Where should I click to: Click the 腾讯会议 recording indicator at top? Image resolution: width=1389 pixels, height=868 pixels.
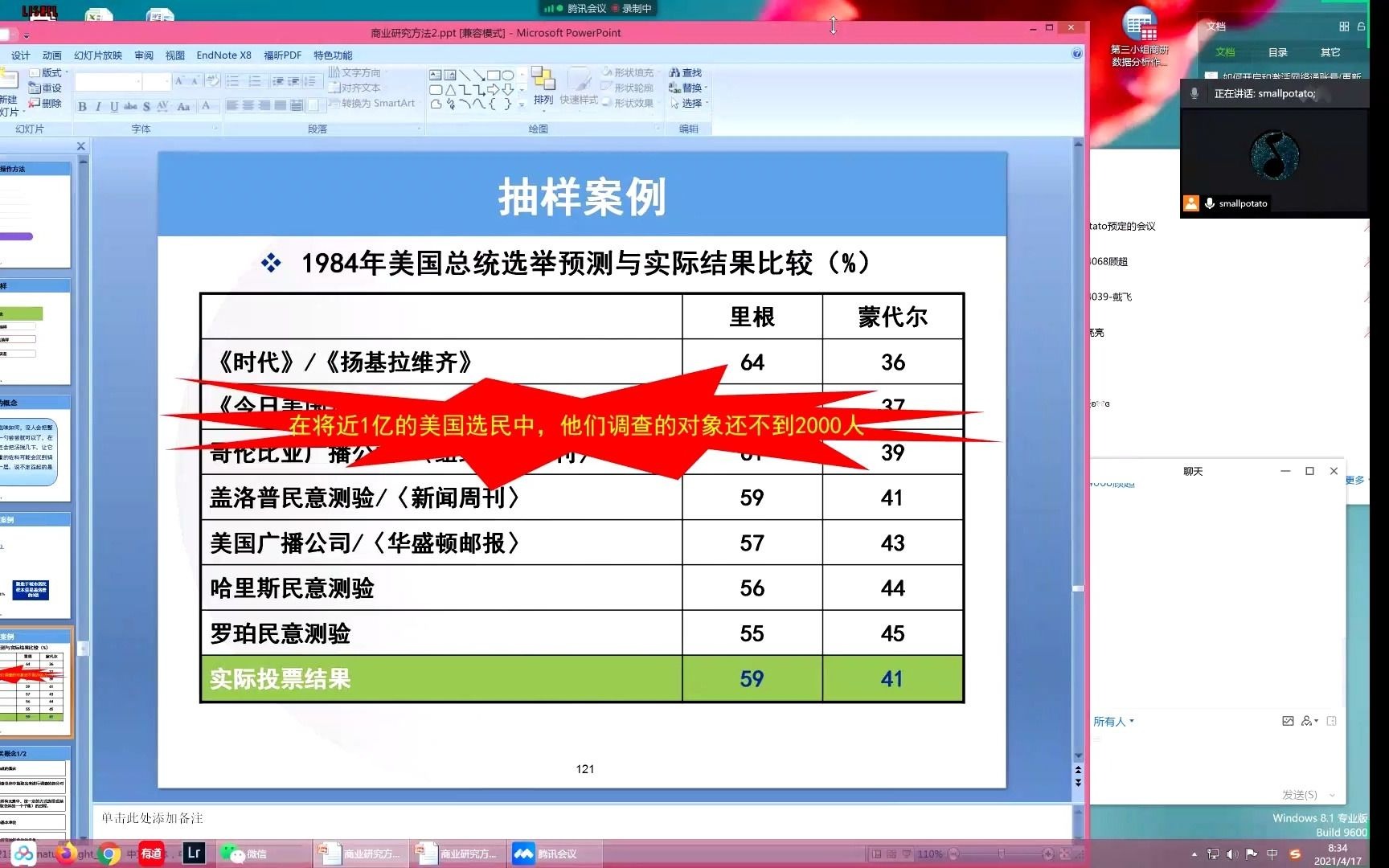(598, 9)
